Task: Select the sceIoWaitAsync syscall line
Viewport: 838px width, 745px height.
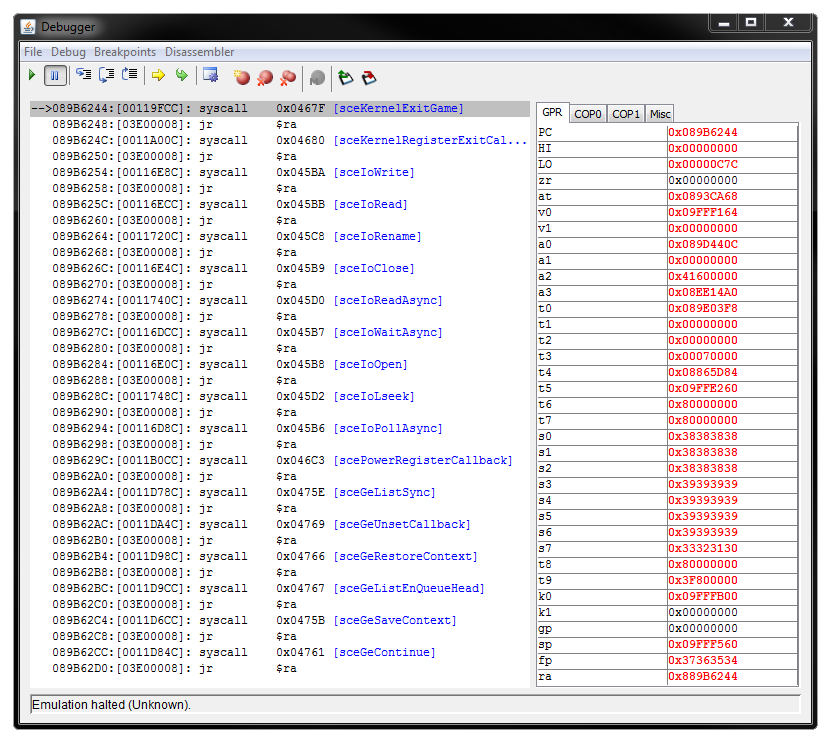Action: 280,333
